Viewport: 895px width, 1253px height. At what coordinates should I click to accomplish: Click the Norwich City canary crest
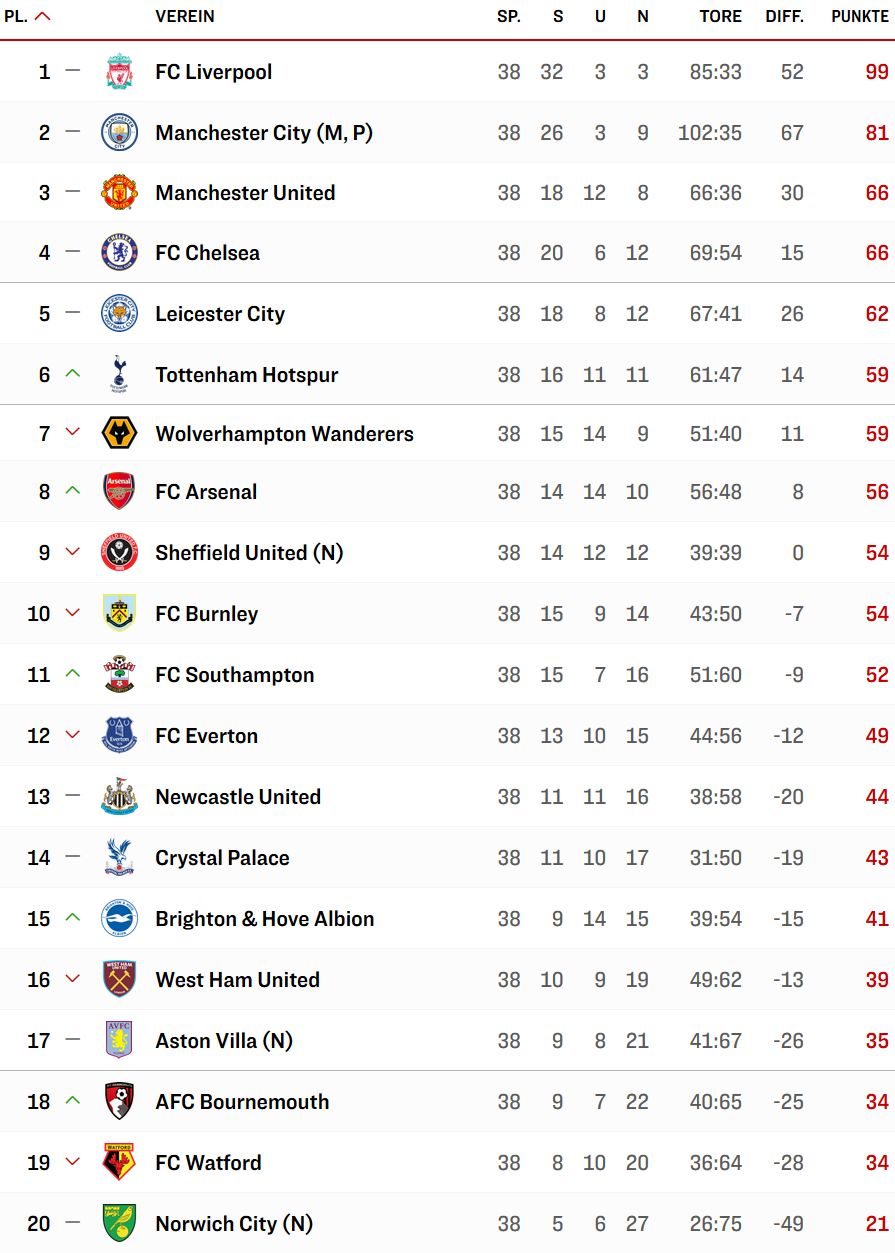tap(119, 1224)
